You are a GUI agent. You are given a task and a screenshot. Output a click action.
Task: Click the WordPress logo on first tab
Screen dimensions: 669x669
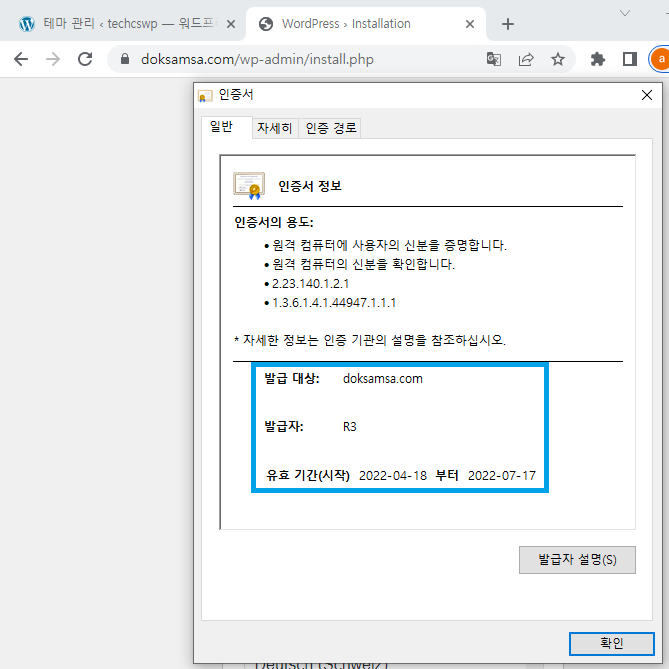[x=27, y=24]
